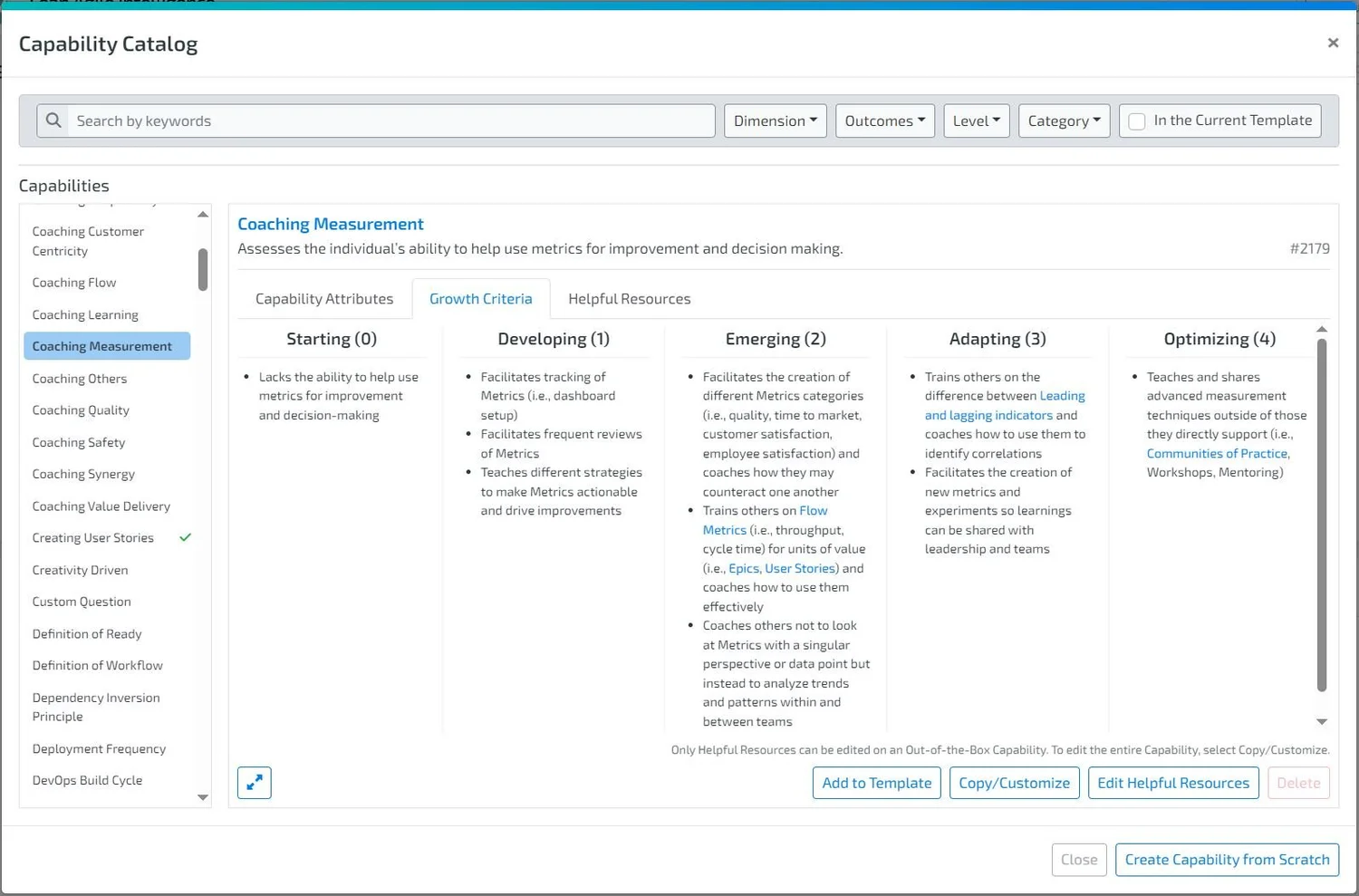Click the up arrow on the capabilities list scrollbar

click(203, 214)
